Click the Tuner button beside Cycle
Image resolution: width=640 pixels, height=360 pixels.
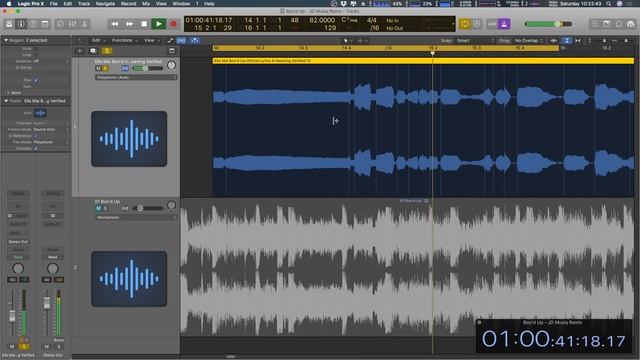click(x=477, y=24)
